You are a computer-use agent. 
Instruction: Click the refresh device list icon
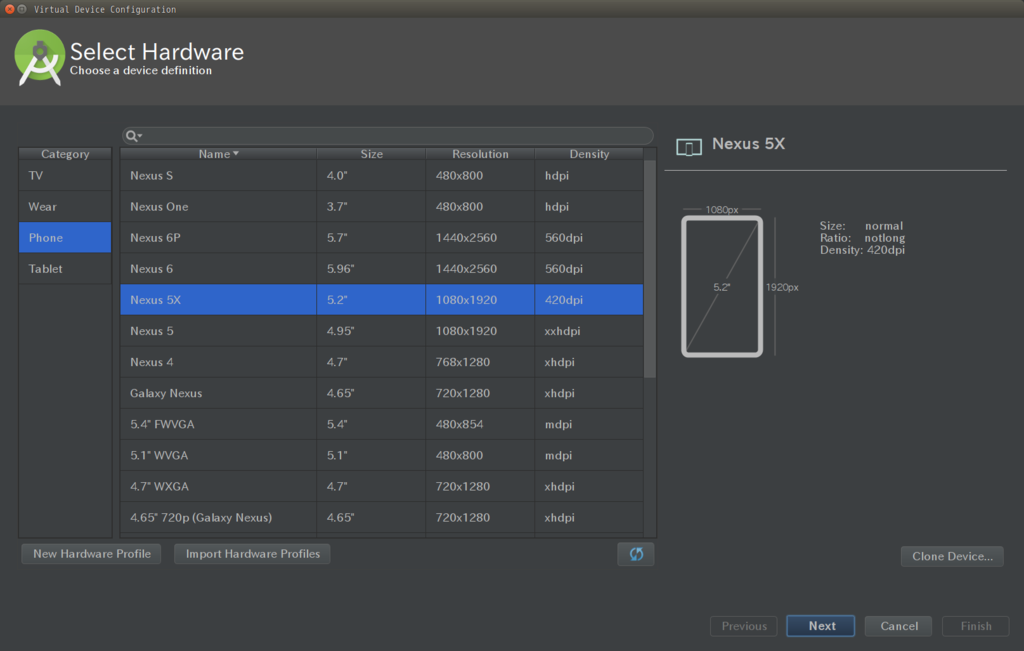pos(635,554)
